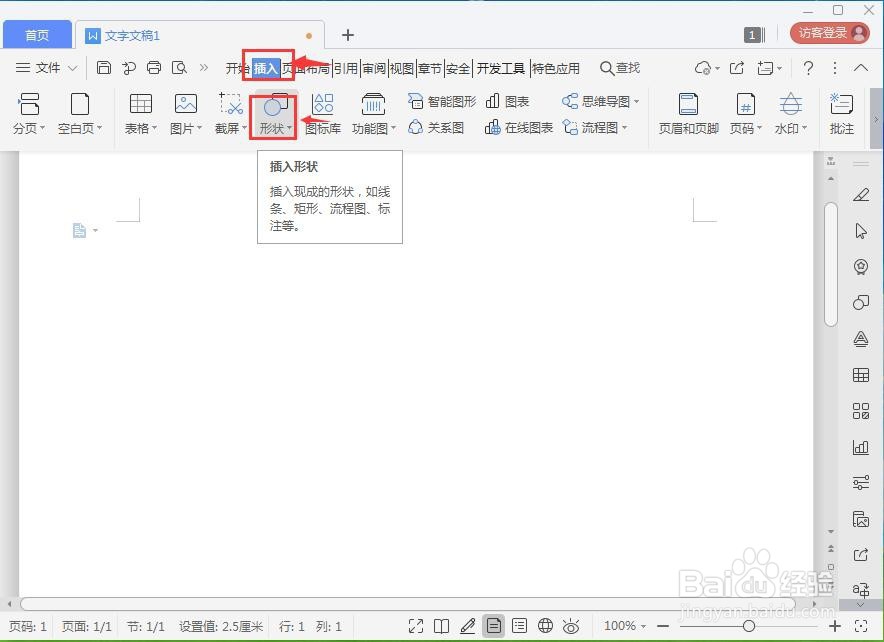Viewport: 884px width, 642px height.
Task: Switch to web layout view in status bar
Action: 545,625
